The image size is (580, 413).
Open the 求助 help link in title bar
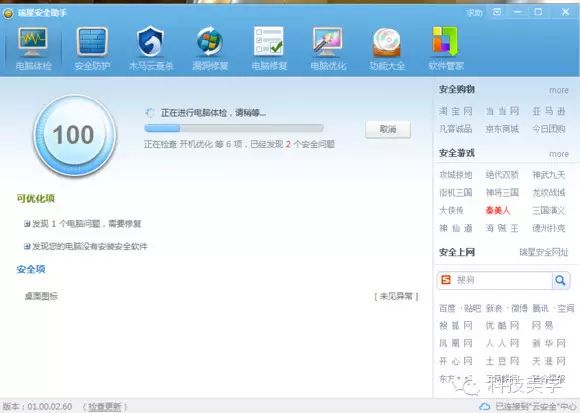[x=474, y=13]
